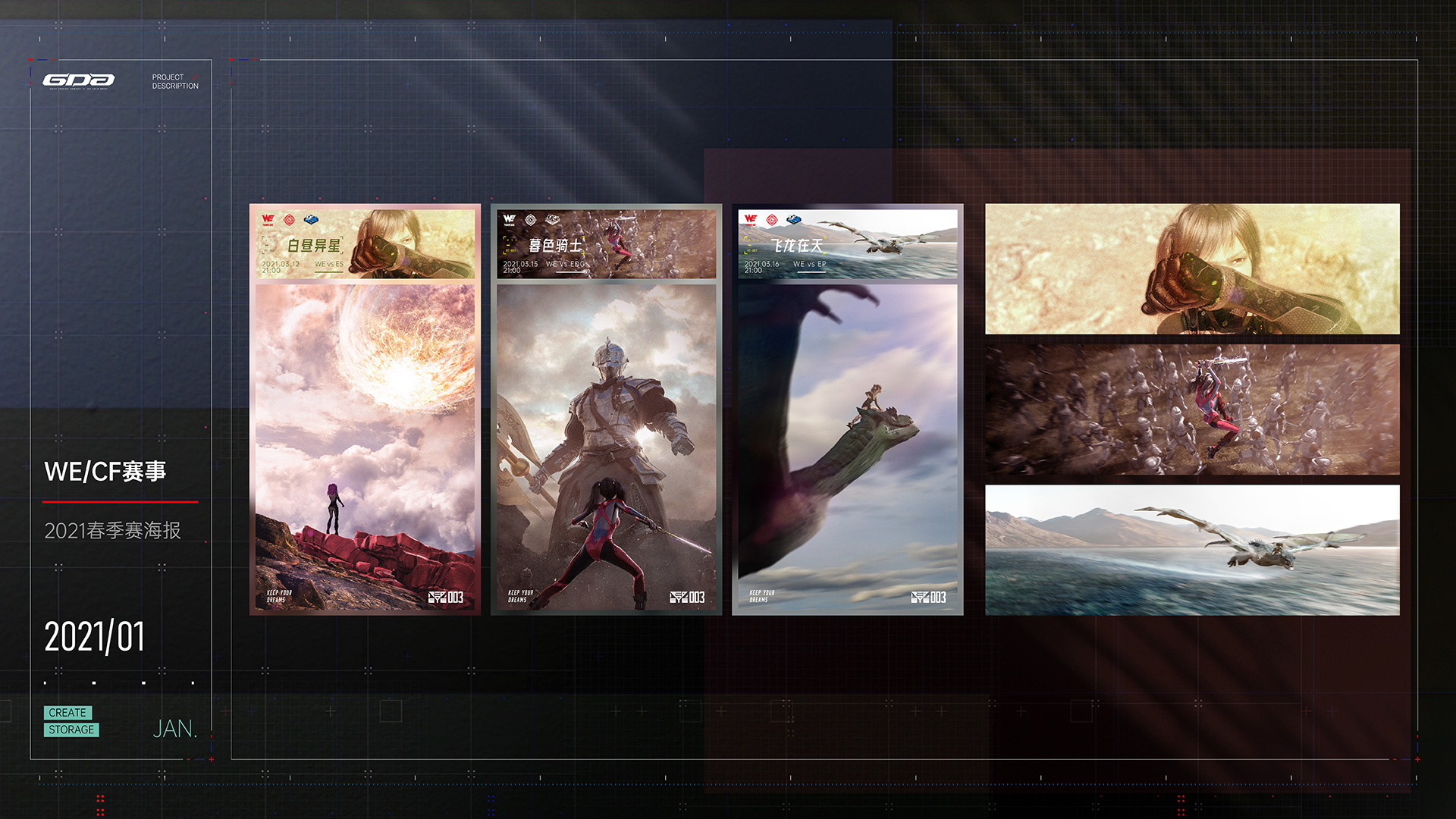Click the CREATE tag
Screen dimensions: 1456x819
[67, 713]
